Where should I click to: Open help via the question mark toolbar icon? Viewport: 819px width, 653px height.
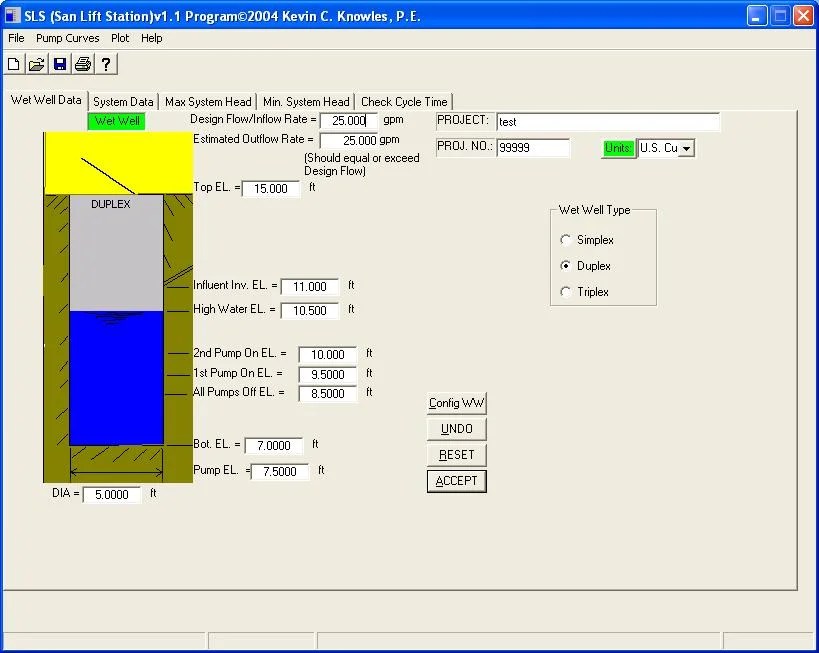106,64
